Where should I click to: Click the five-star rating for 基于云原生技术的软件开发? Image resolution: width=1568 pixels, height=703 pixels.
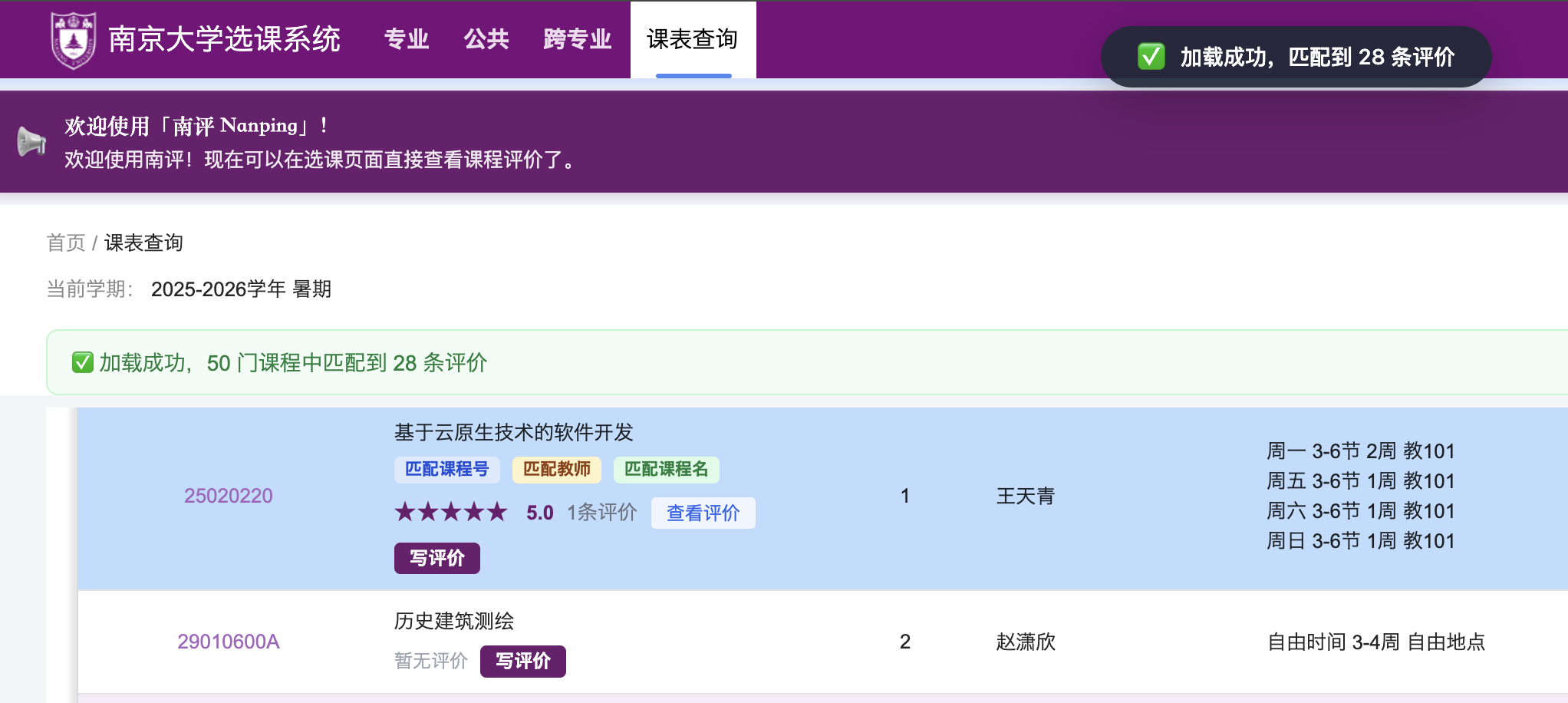pyautogui.click(x=451, y=512)
